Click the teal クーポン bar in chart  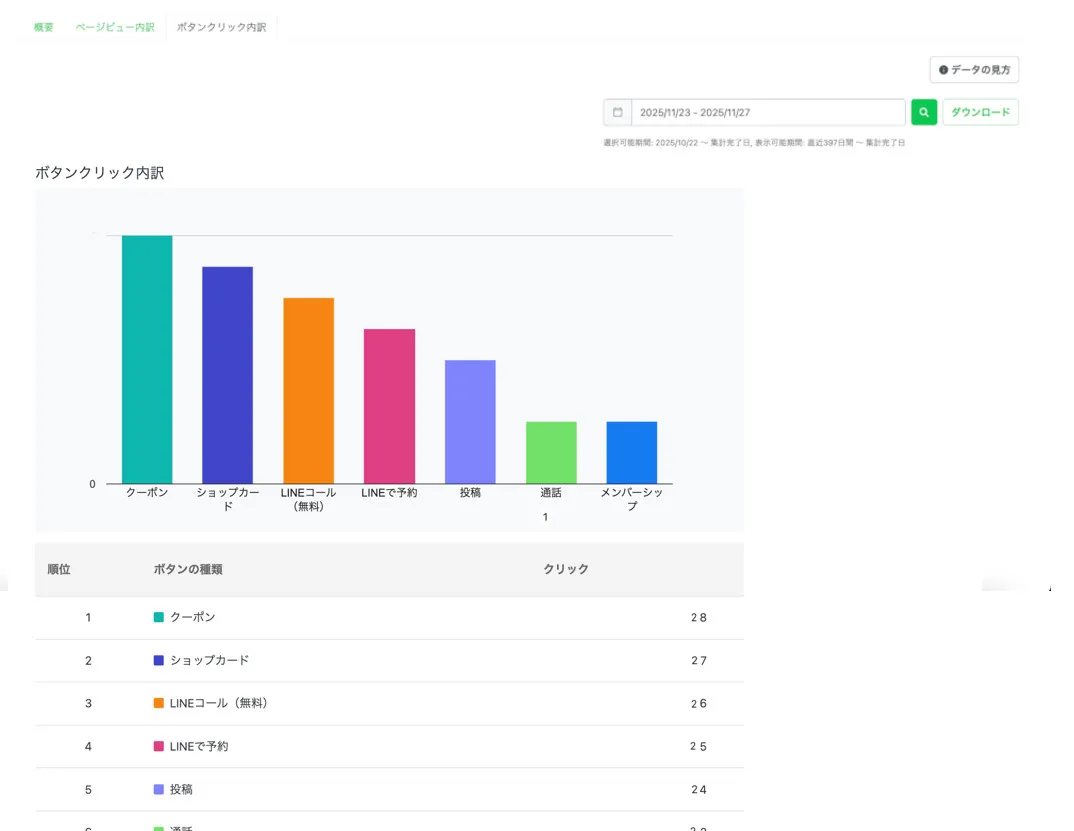tap(147, 360)
